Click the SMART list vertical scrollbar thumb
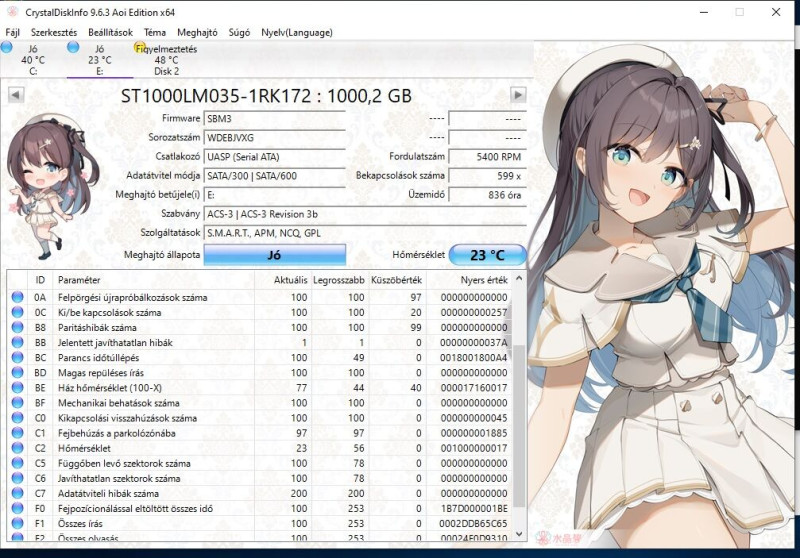Image resolution: width=800 pixels, height=558 pixels. point(519,425)
